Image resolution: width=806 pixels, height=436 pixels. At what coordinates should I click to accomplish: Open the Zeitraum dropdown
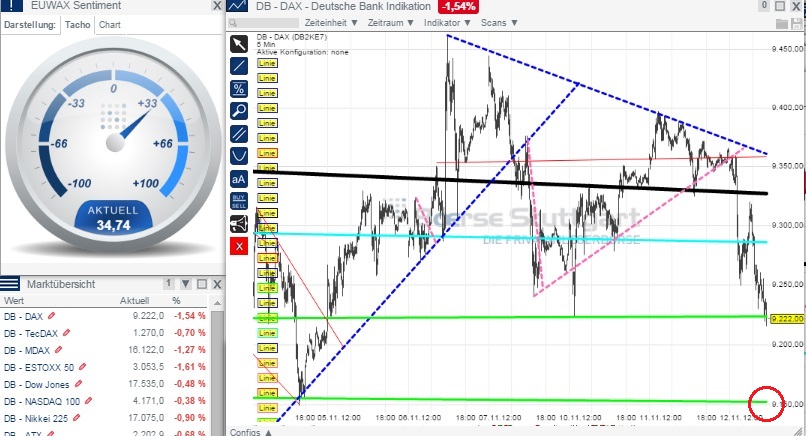tap(390, 23)
